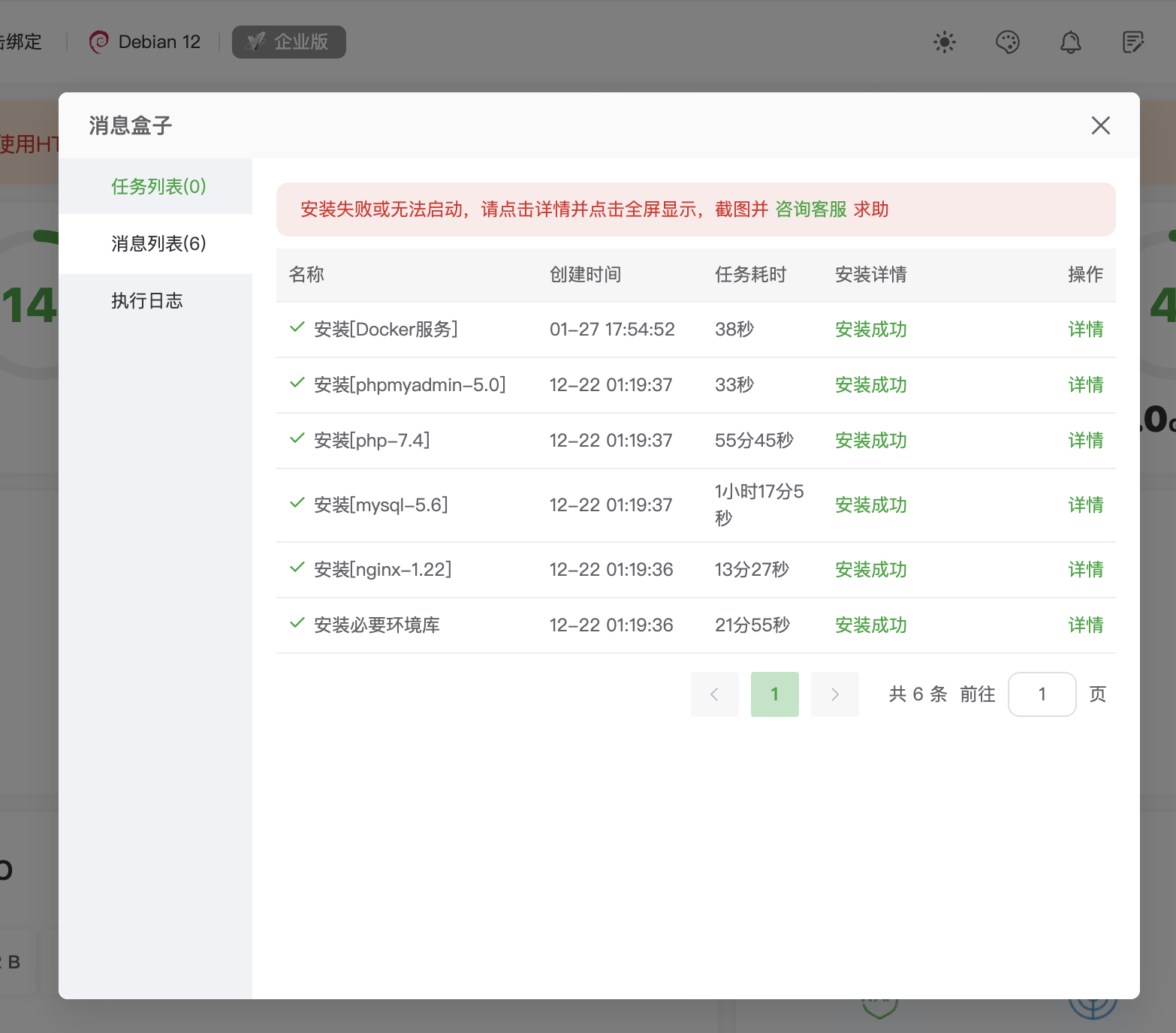Toggle the light/dark theme sun icon
Image resolution: width=1176 pixels, height=1033 pixels.
944,42
